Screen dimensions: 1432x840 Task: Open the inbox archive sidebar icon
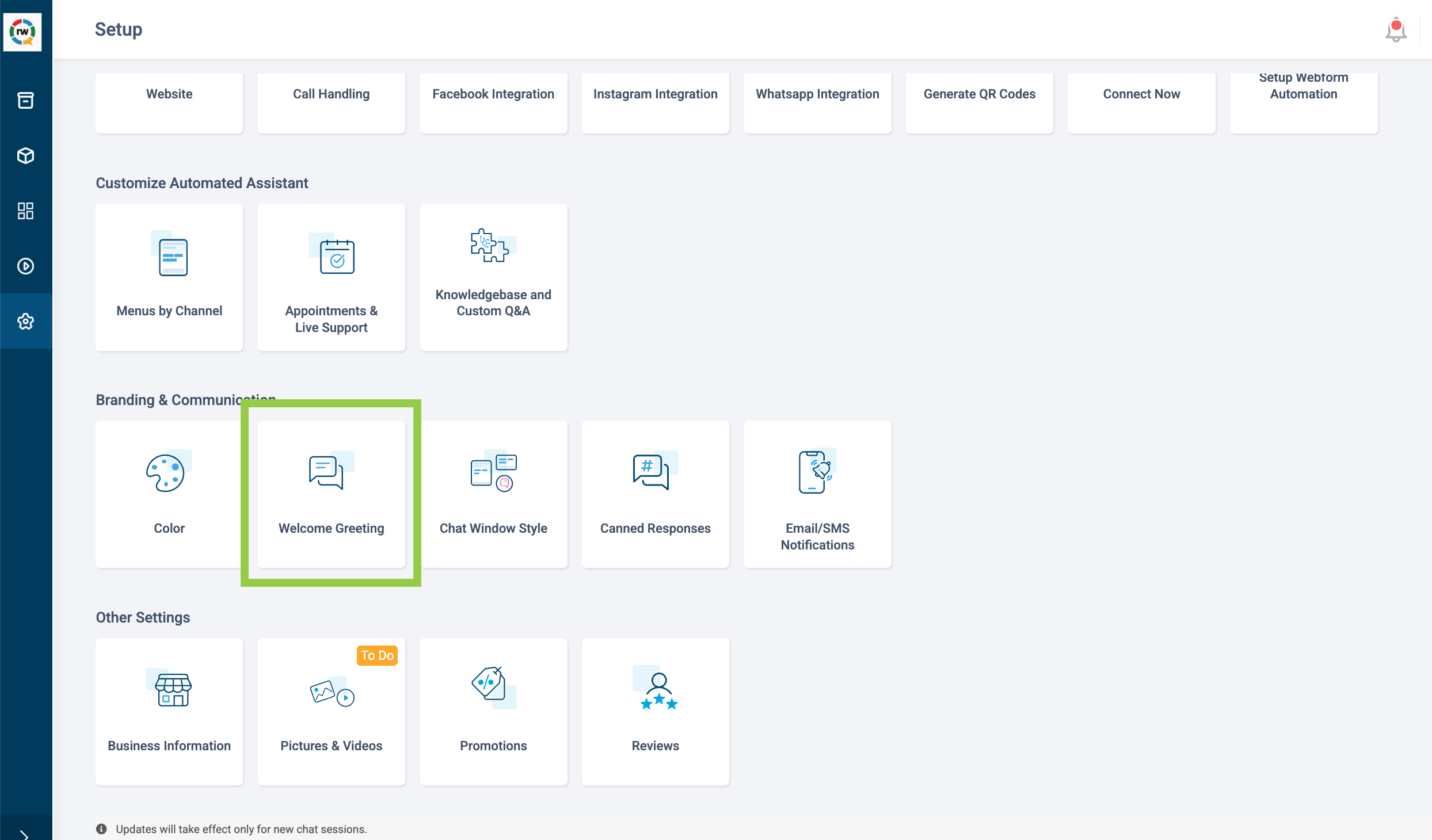25,101
